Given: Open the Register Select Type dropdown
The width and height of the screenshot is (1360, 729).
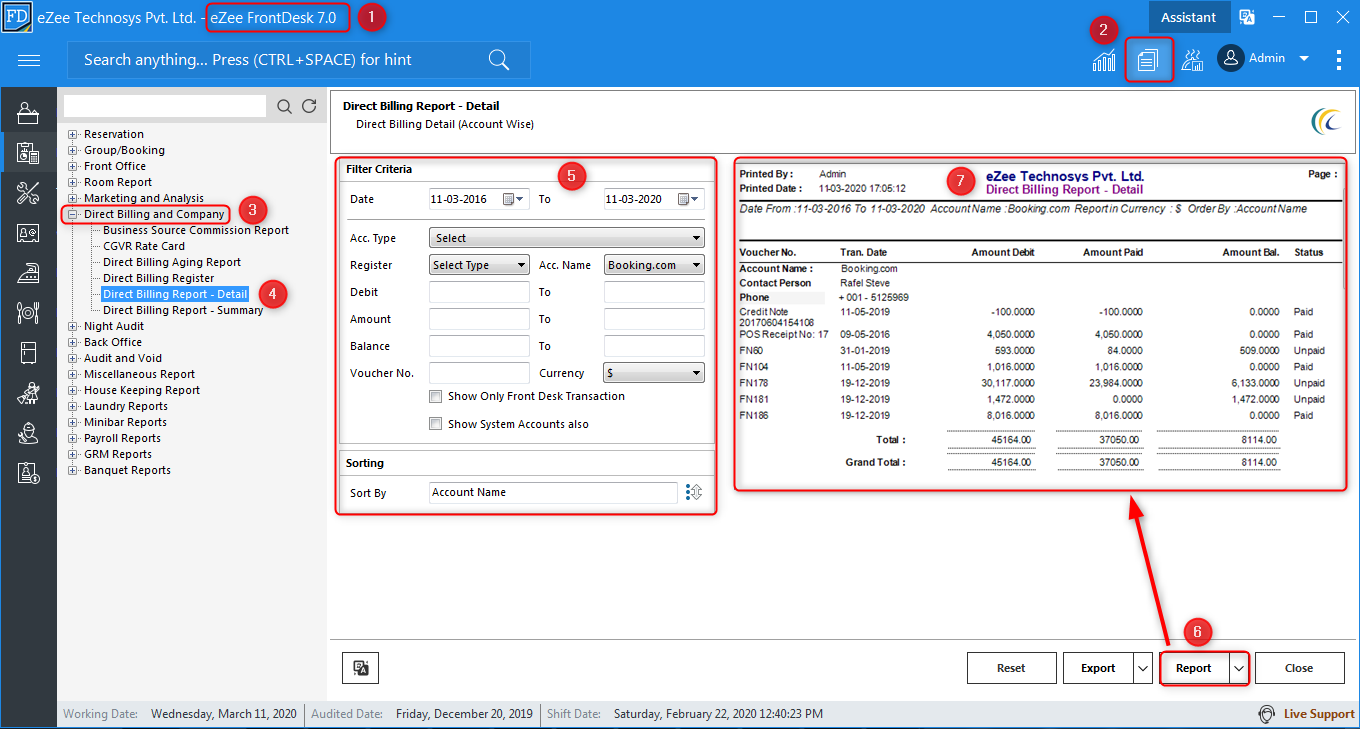Looking at the screenshot, I should pos(479,265).
